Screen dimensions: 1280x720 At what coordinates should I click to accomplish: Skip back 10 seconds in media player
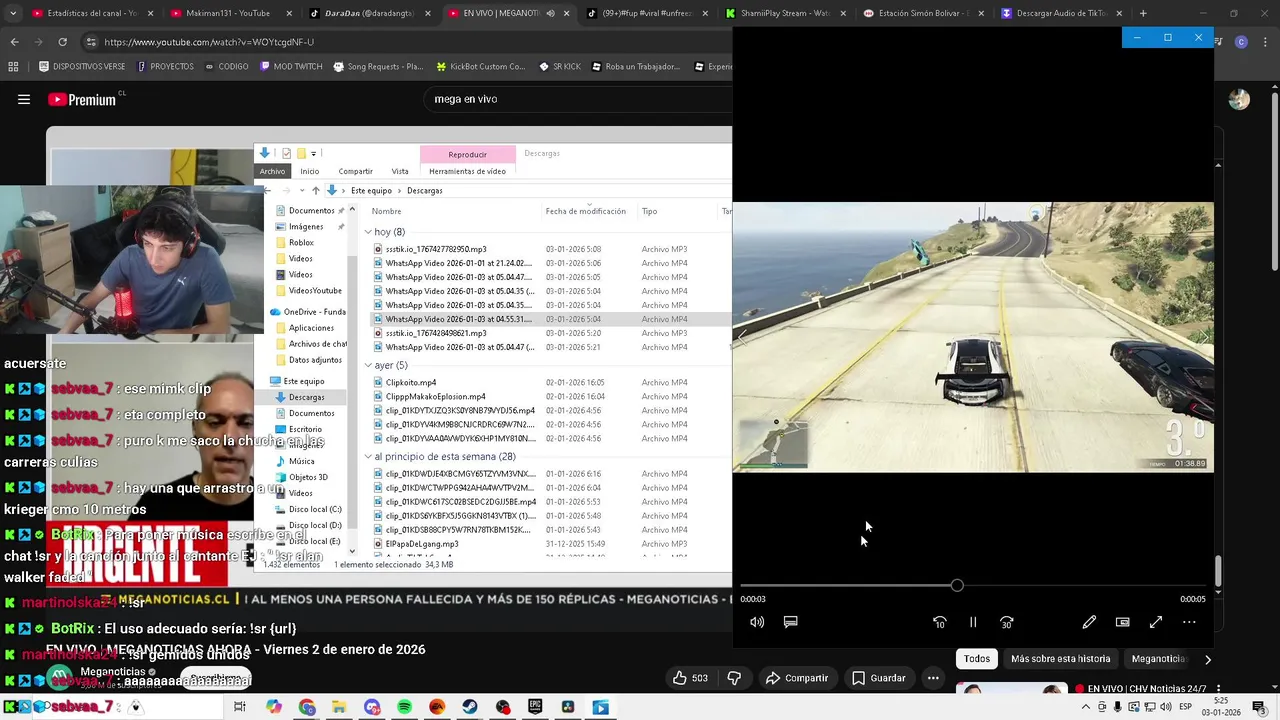[x=939, y=622]
